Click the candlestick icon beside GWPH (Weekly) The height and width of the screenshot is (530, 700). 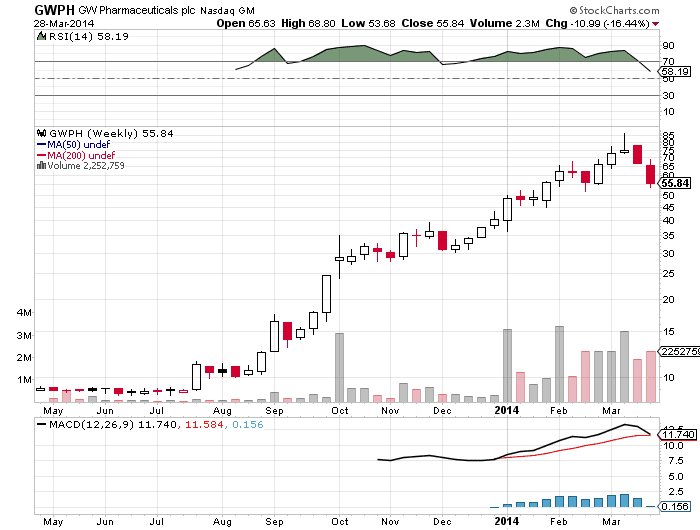42,133
